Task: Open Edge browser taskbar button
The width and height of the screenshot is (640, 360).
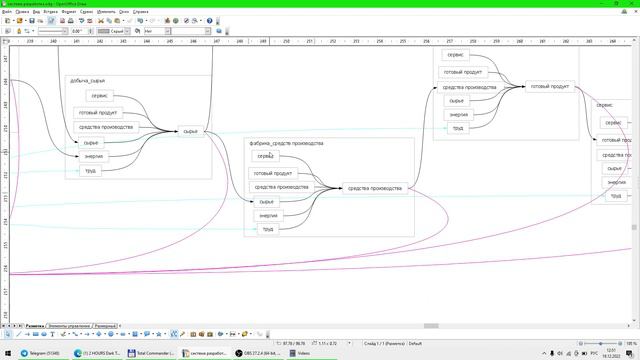Action: [97, 353]
